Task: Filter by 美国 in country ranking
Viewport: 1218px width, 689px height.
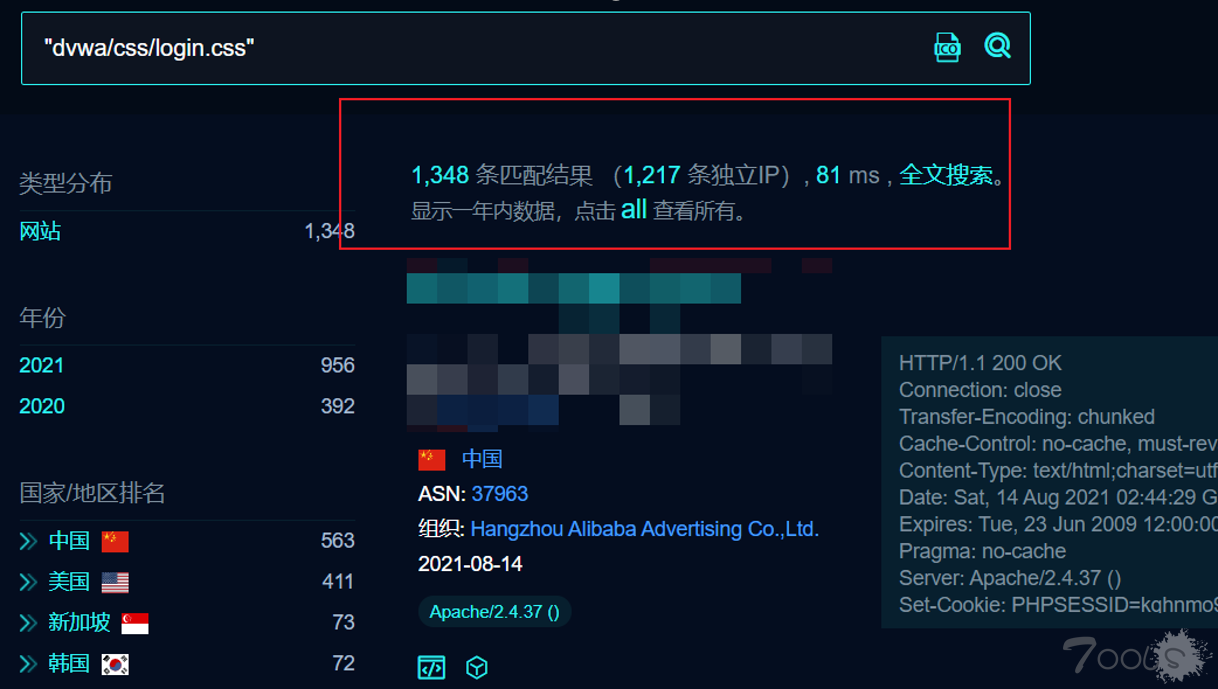Action: pos(69,582)
